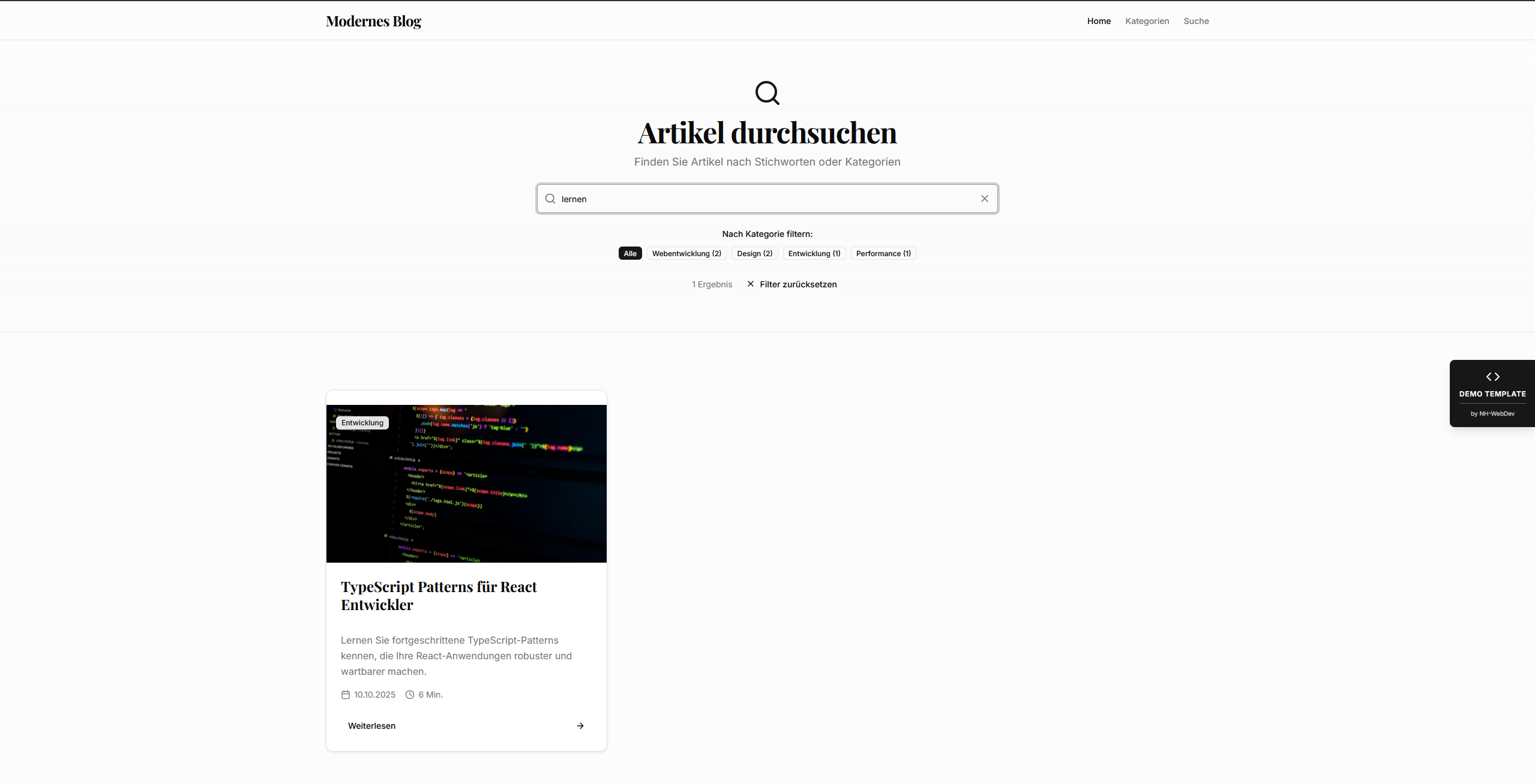Click the magnifying glass inside the search field
This screenshot has height=784, width=1535.
(549, 199)
